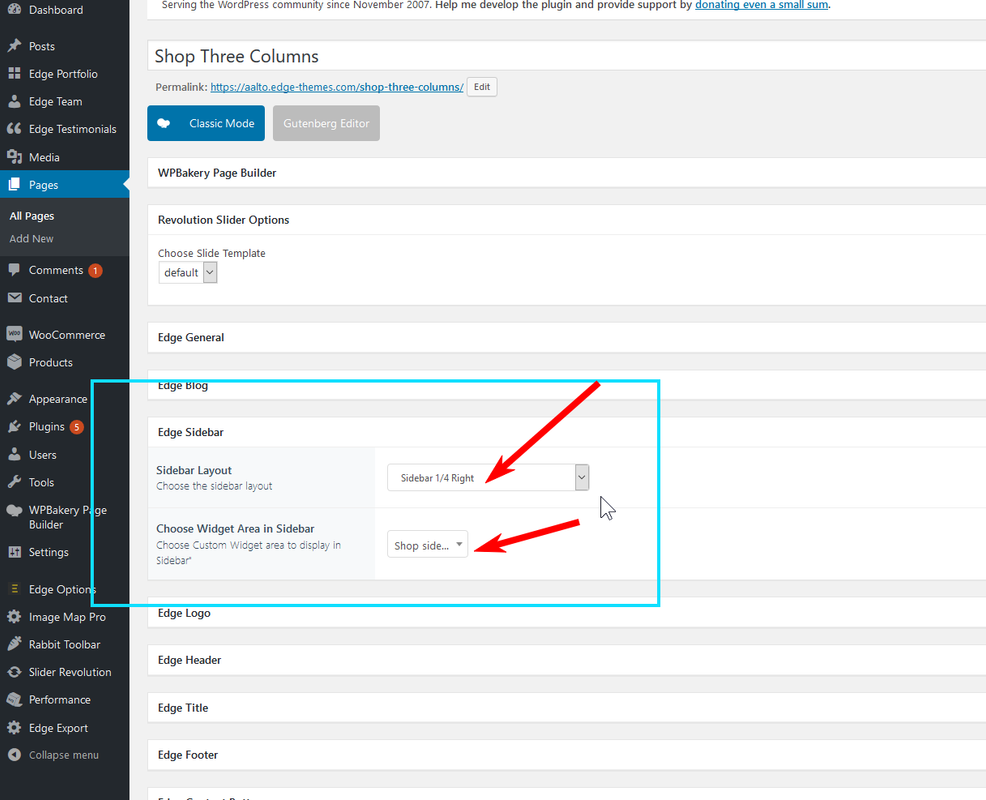986x800 pixels.
Task: Click the Image Map Pro gear icon
Action: click(14, 616)
